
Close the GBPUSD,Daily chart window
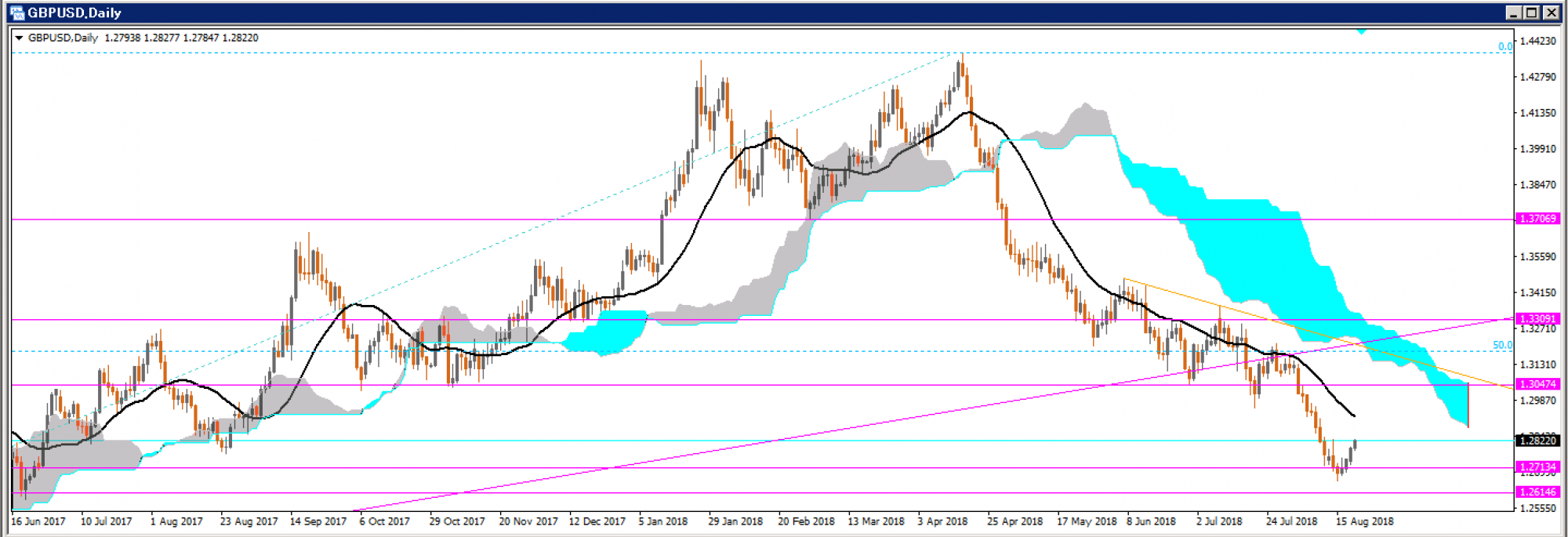coord(1551,13)
